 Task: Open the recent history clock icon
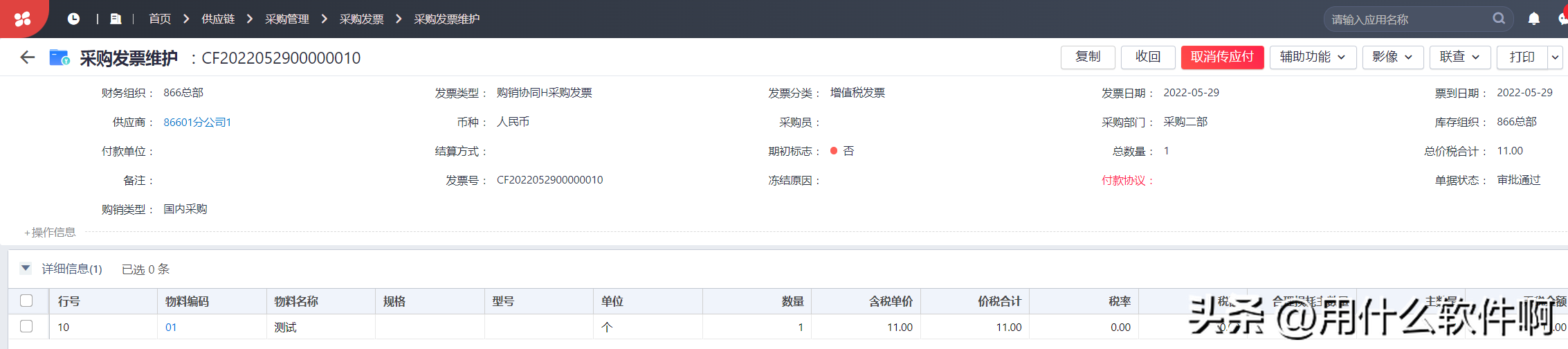click(x=73, y=19)
